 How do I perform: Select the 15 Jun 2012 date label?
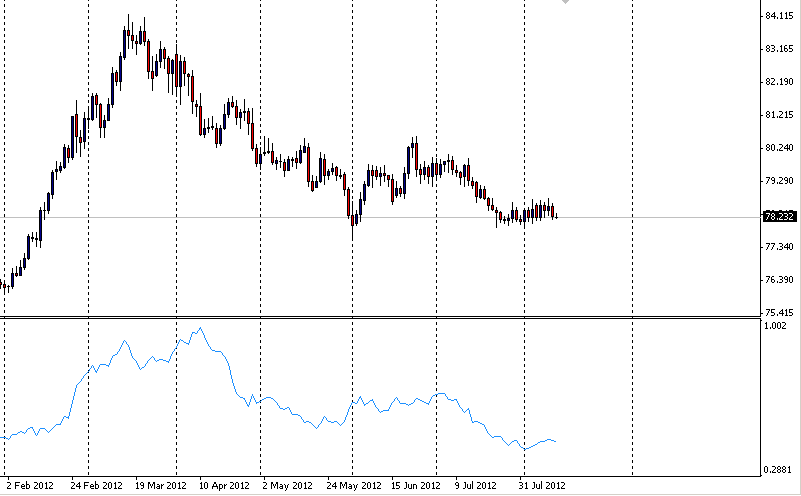416,485
